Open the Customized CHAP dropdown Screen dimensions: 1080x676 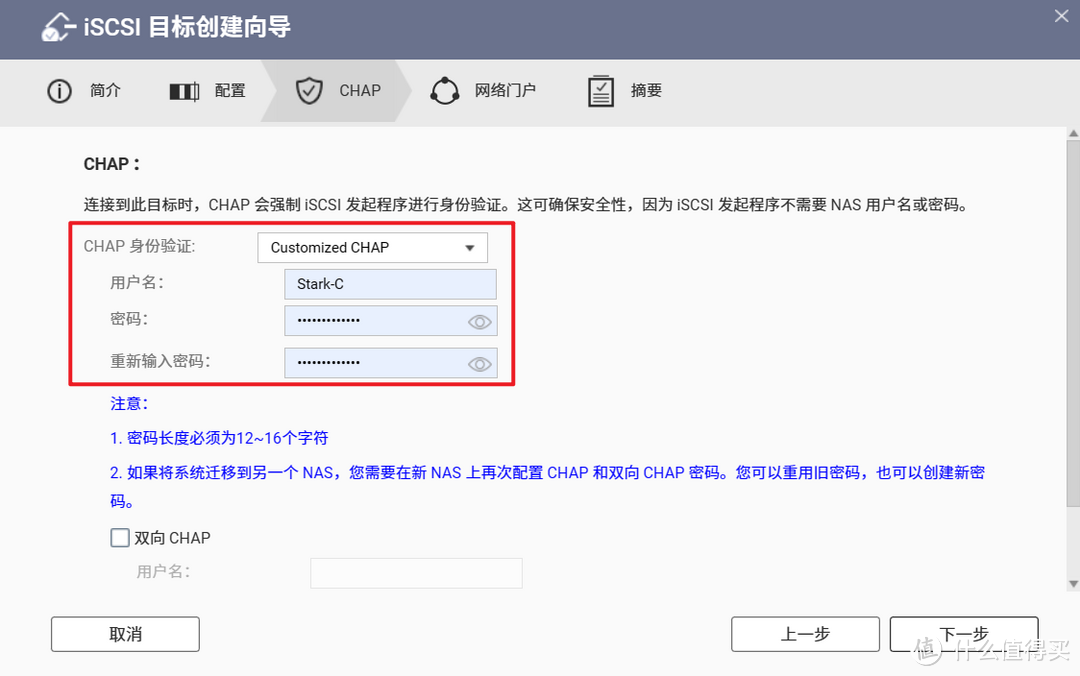pos(372,247)
